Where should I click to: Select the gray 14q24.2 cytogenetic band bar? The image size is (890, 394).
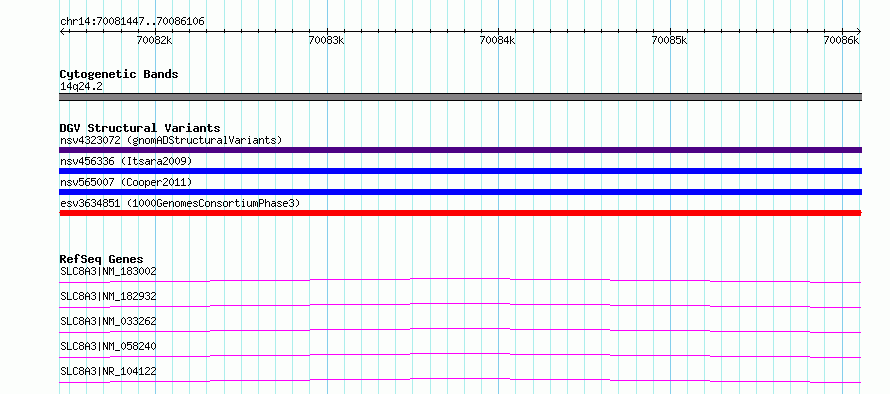coord(460,97)
